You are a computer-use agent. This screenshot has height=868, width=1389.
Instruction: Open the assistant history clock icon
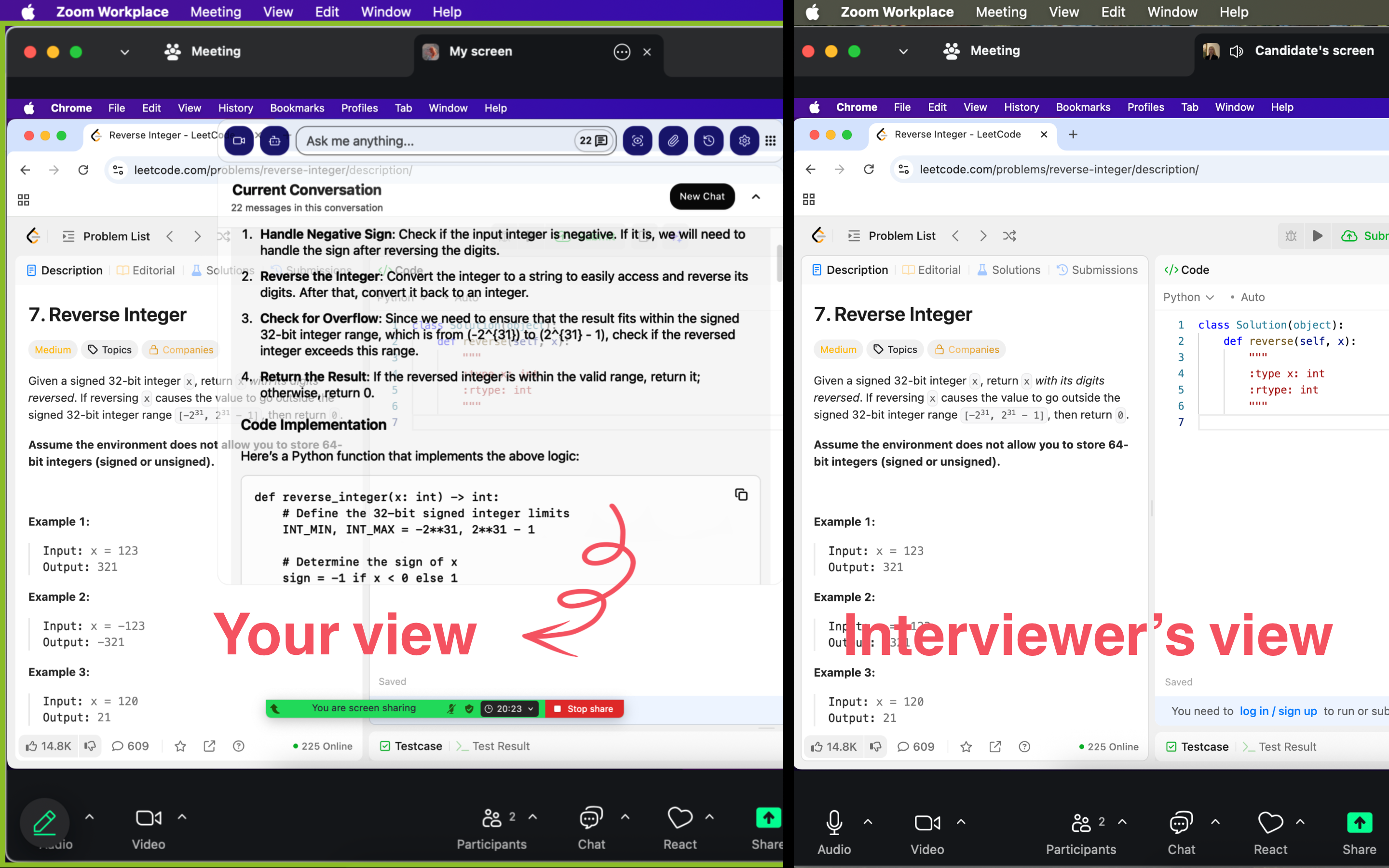708,141
